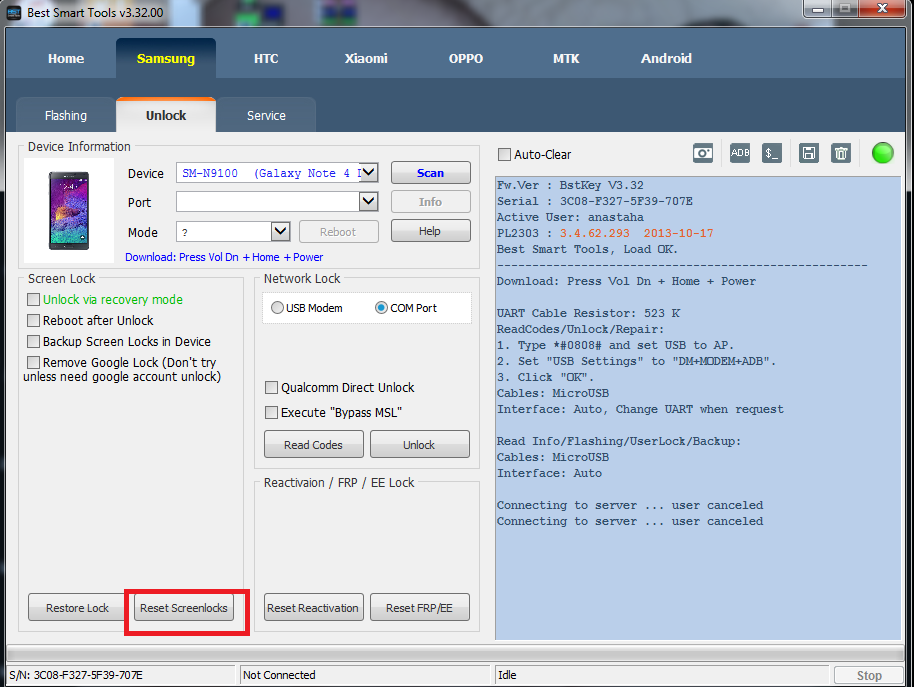Click the Reset Screenlocks button
The height and width of the screenshot is (687, 914).
(184, 607)
